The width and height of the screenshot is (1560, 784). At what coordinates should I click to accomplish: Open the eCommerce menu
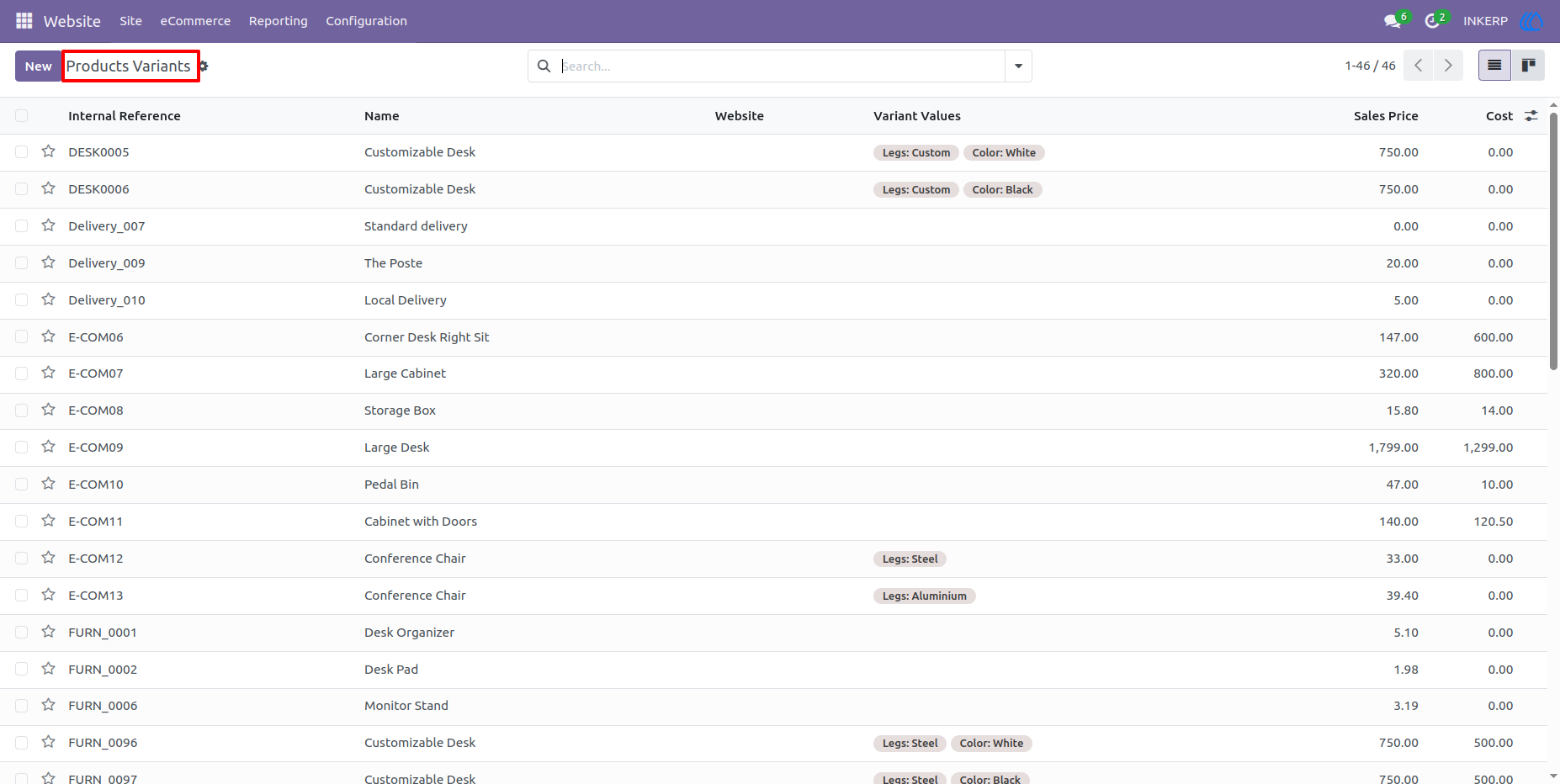coord(195,21)
